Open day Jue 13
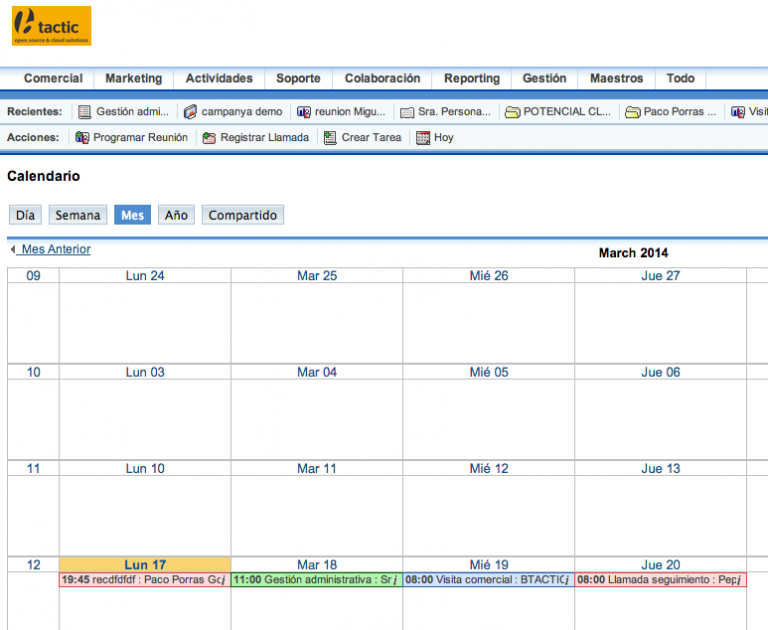 [661, 469]
